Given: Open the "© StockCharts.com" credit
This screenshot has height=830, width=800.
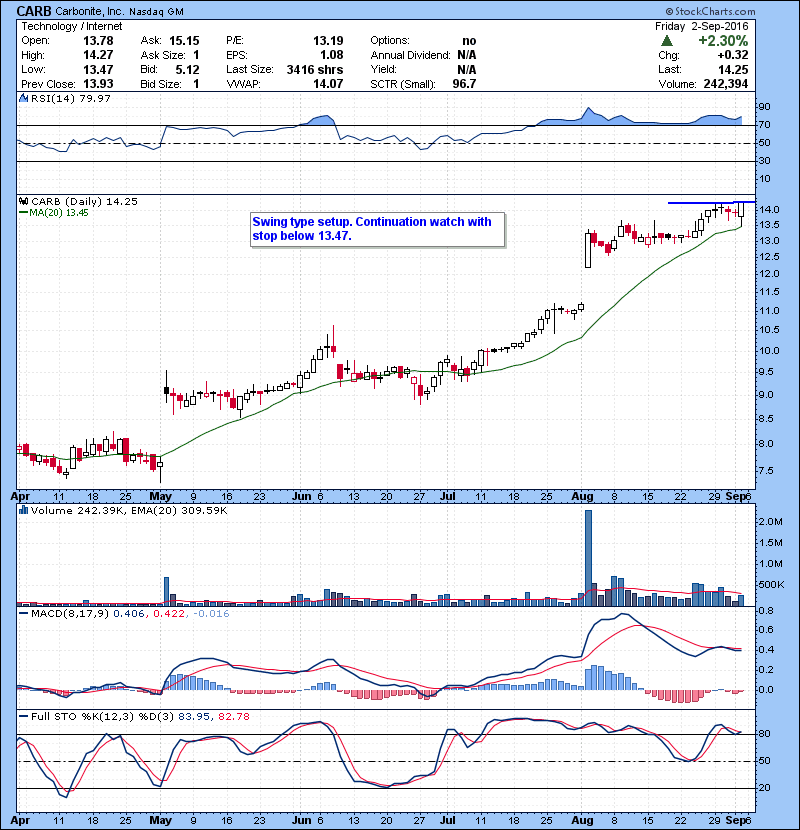Looking at the screenshot, I should click(x=710, y=11).
